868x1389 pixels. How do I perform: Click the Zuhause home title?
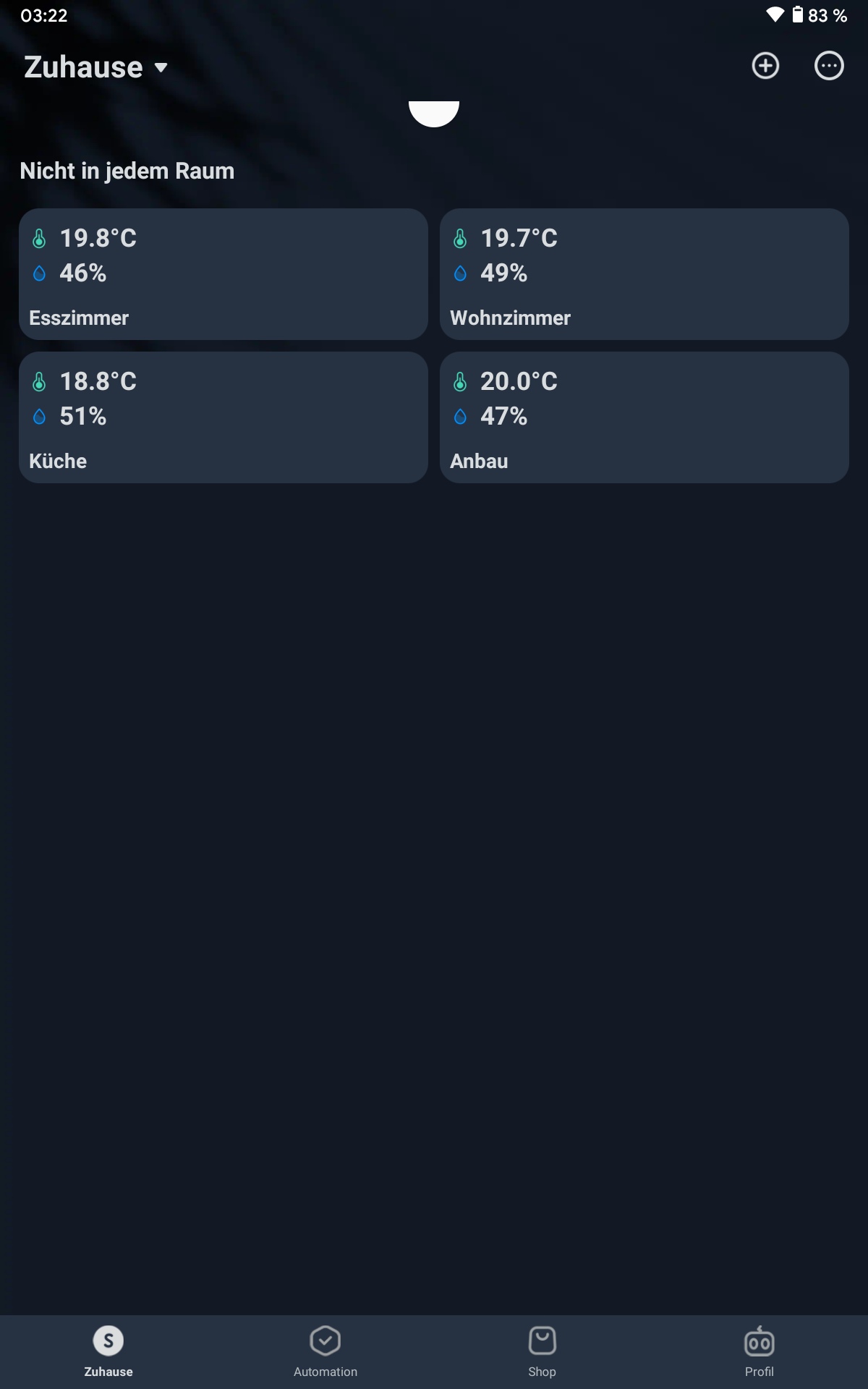pos(84,67)
